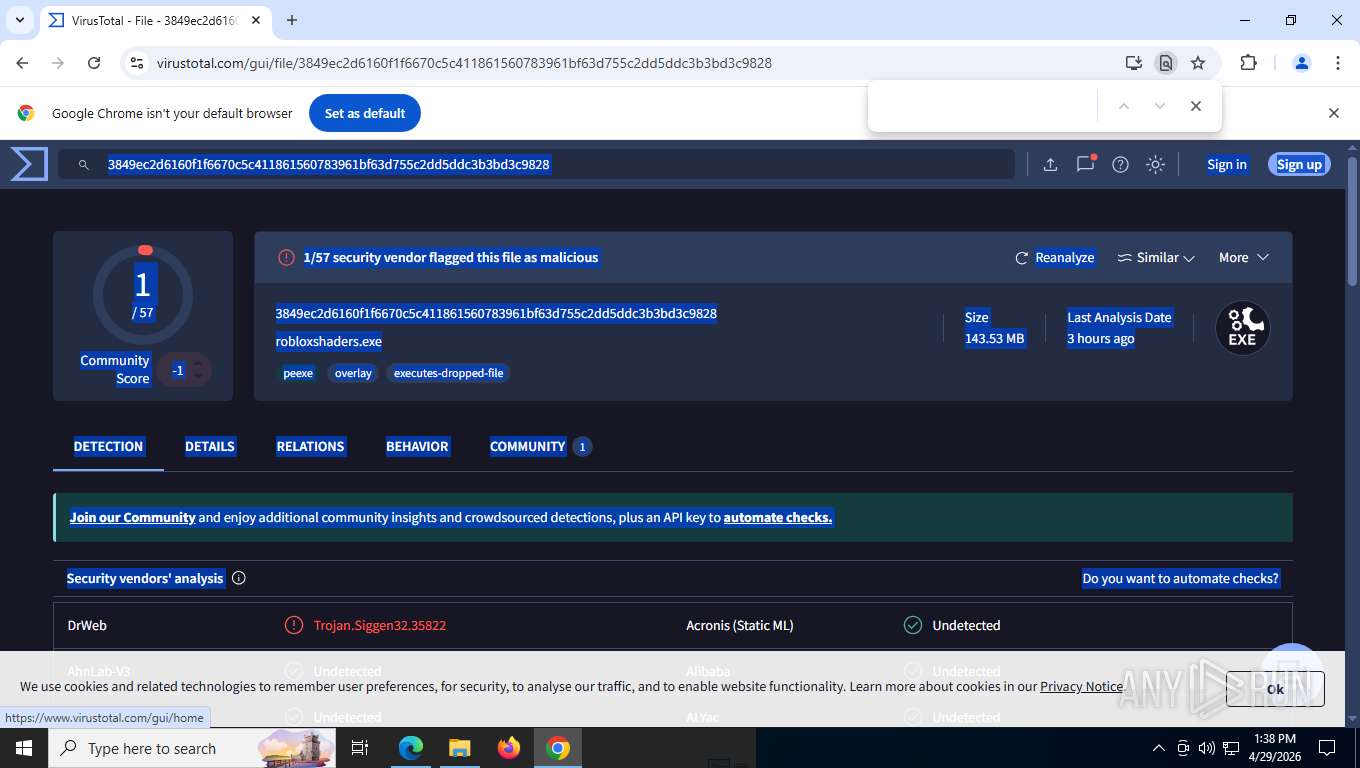
Task: Upload a file via the upload icon
Action: pos(1050,165)
